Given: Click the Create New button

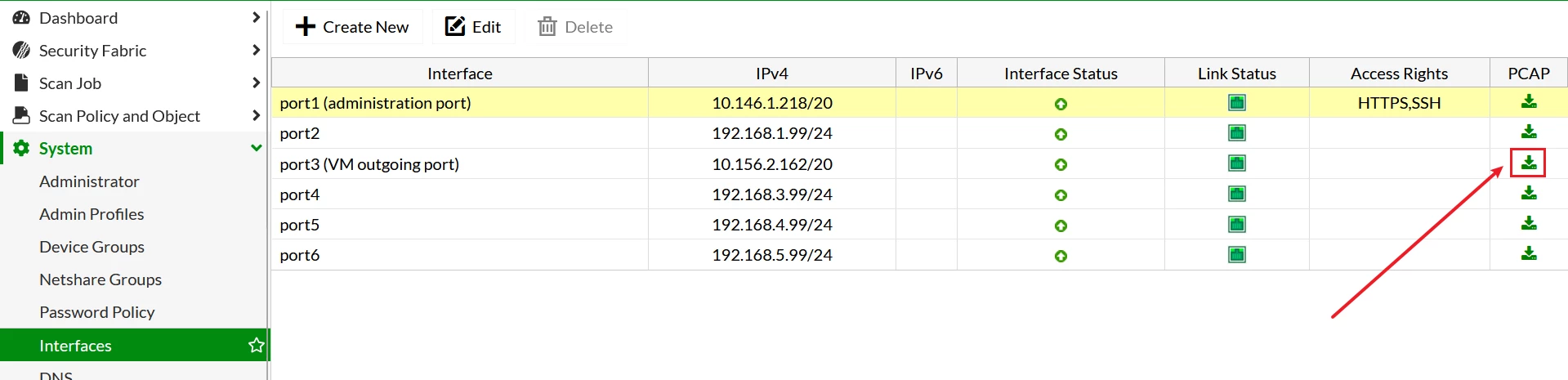Looking at the screenshot, I should 352,27.
